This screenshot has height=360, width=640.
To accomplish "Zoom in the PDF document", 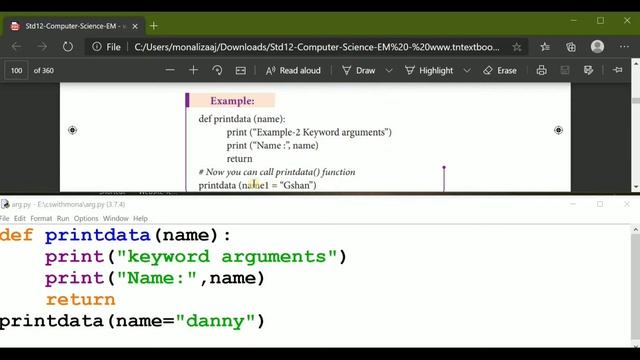I will pyautogui.click(x=193, y=70).
